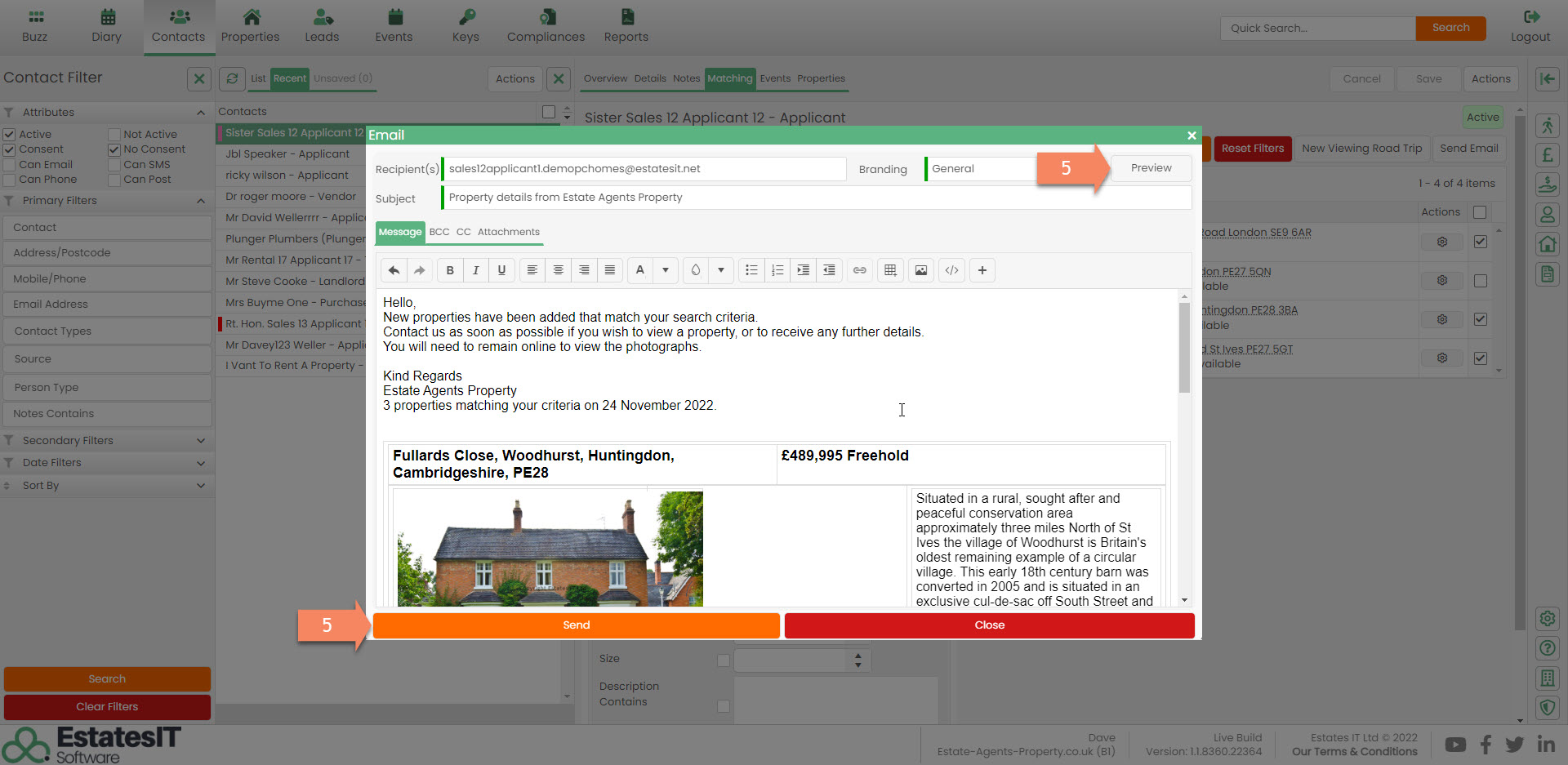Insert a bulleted list
Image resolution: width=1568 pixels, height=765 pixels.
coord(751,270)
